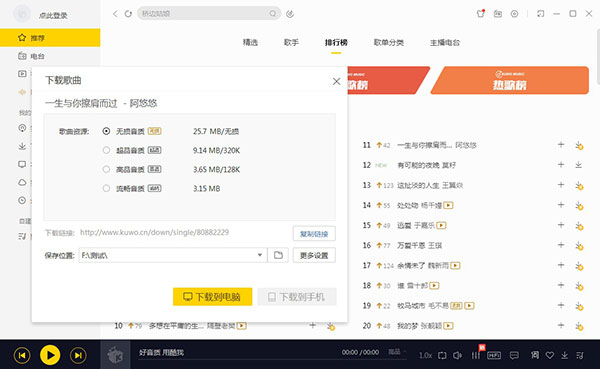Refresh the page with the reload icon
This screenshot has height=369, width=600.
[x=128, y=14]
